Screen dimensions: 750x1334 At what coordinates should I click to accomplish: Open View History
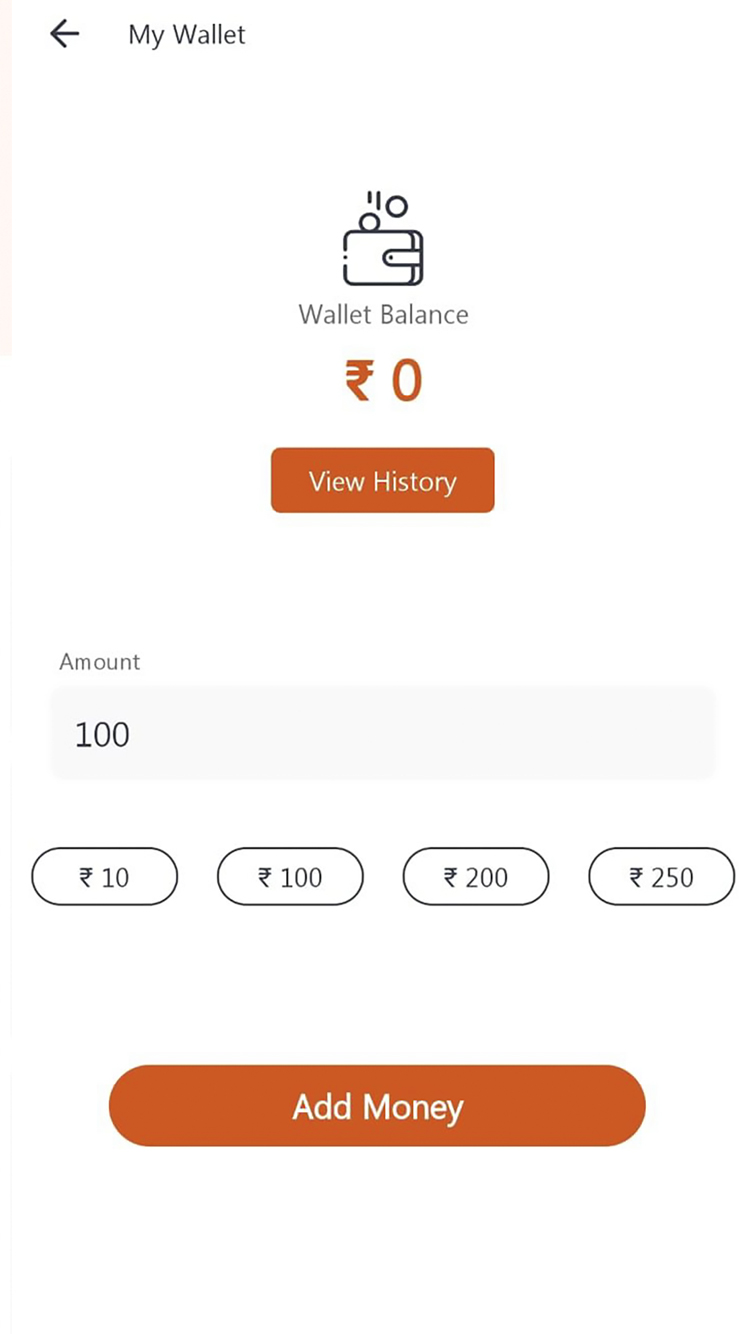pos(382,481)
